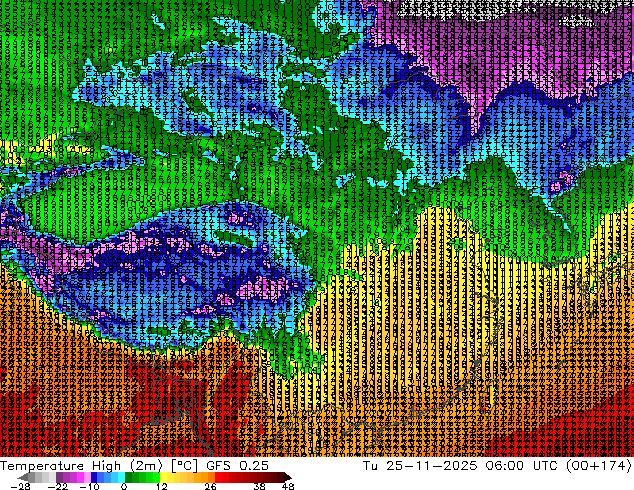The width and height of the screenshot is (634, 490).
Task: Click the '48' legend label
Action: [x=288, y=486]
